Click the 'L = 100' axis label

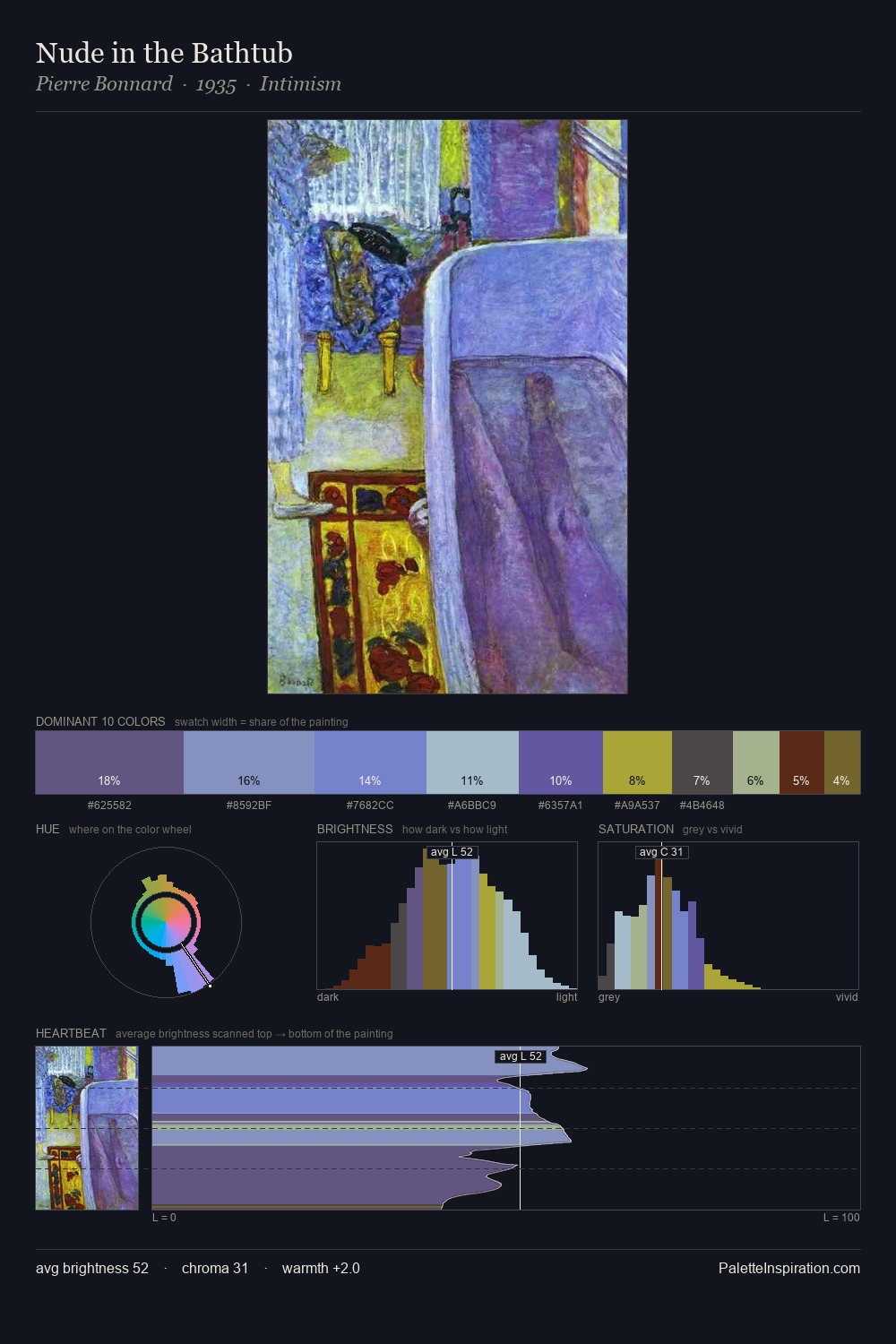click(x=841, y=1218)
